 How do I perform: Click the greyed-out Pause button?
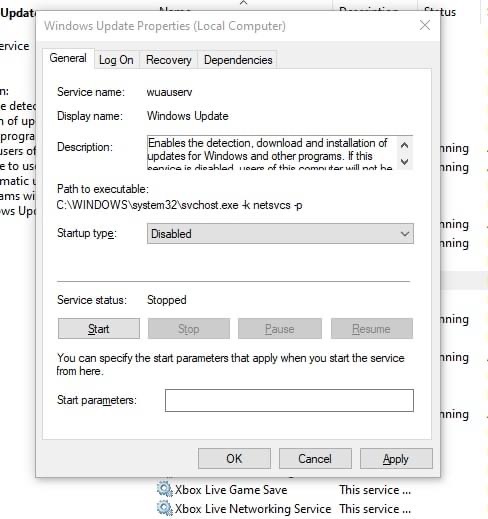280,329
